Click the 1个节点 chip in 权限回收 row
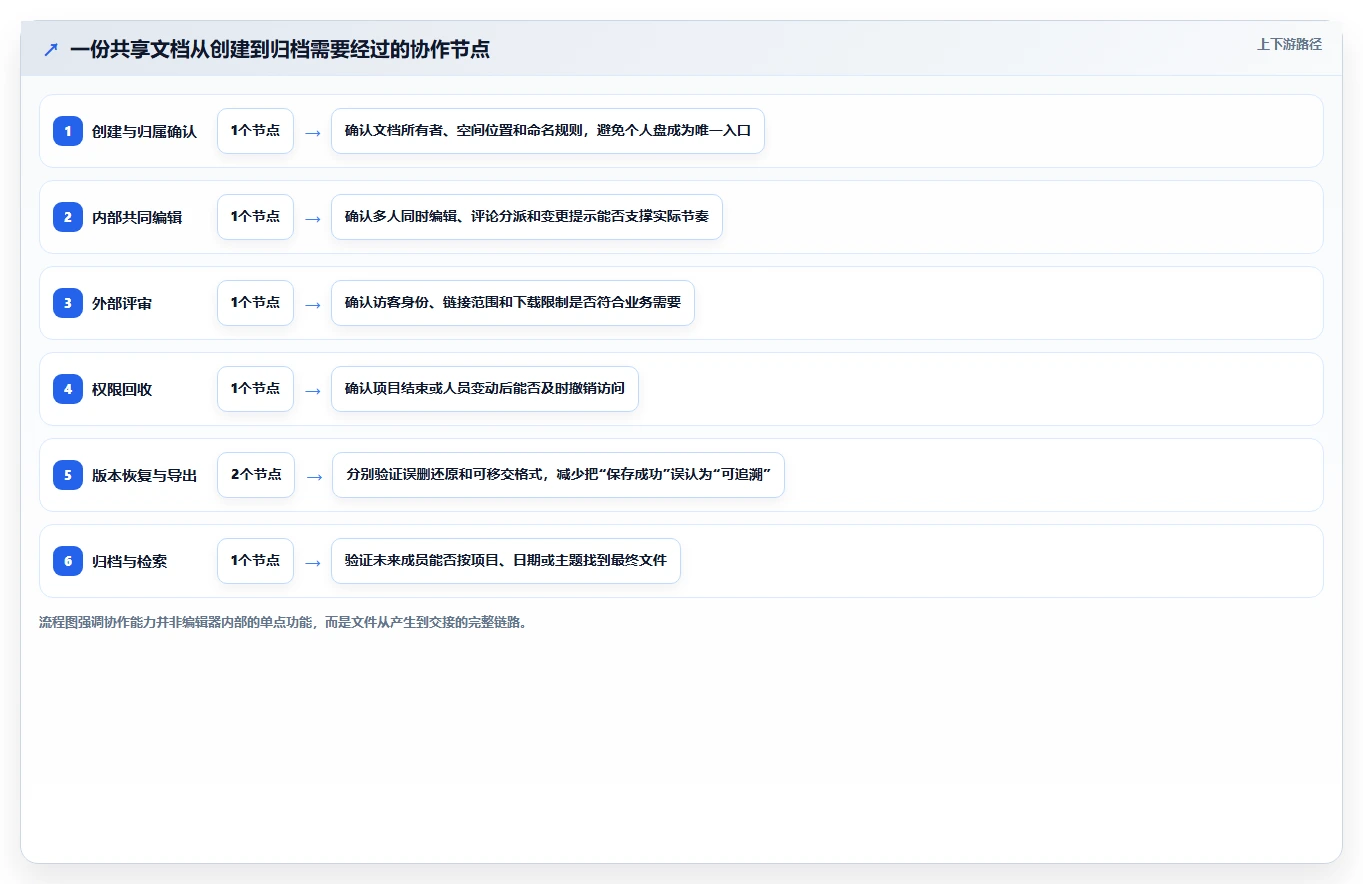 tap(255, 389)
